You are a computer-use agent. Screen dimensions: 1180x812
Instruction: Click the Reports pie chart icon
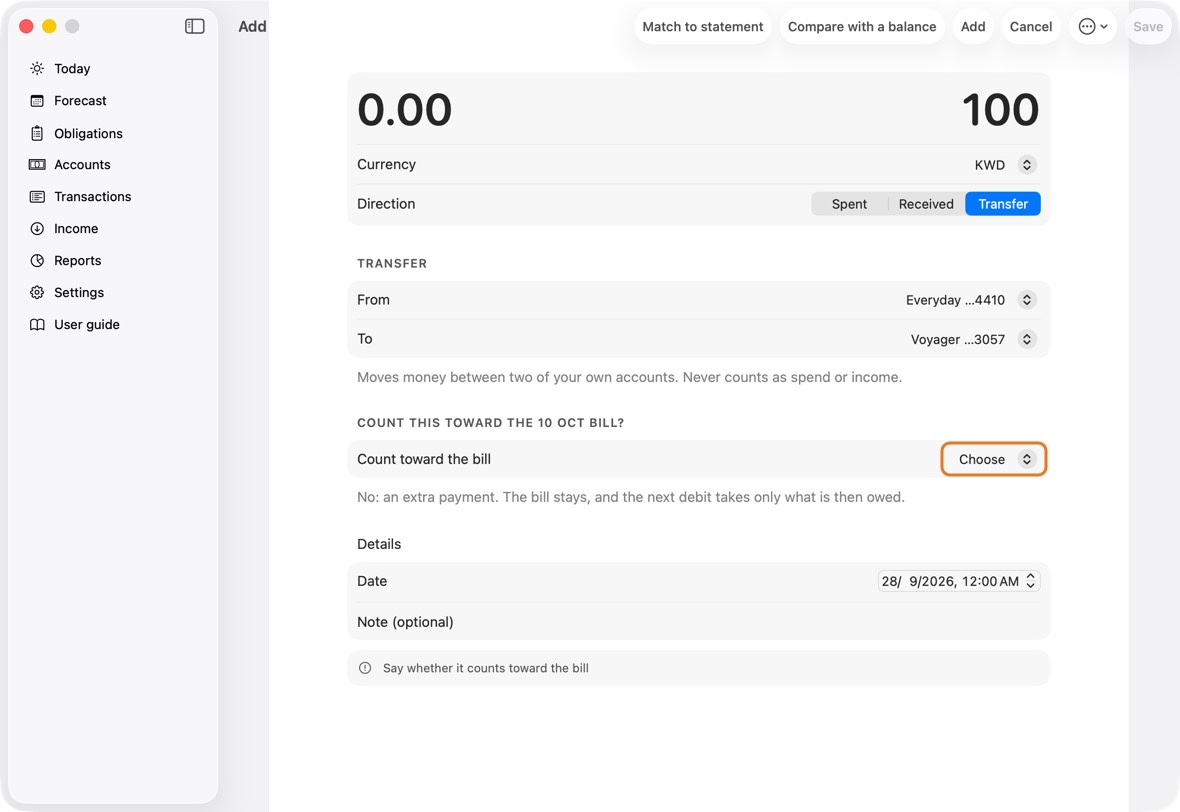click(37, 260)
